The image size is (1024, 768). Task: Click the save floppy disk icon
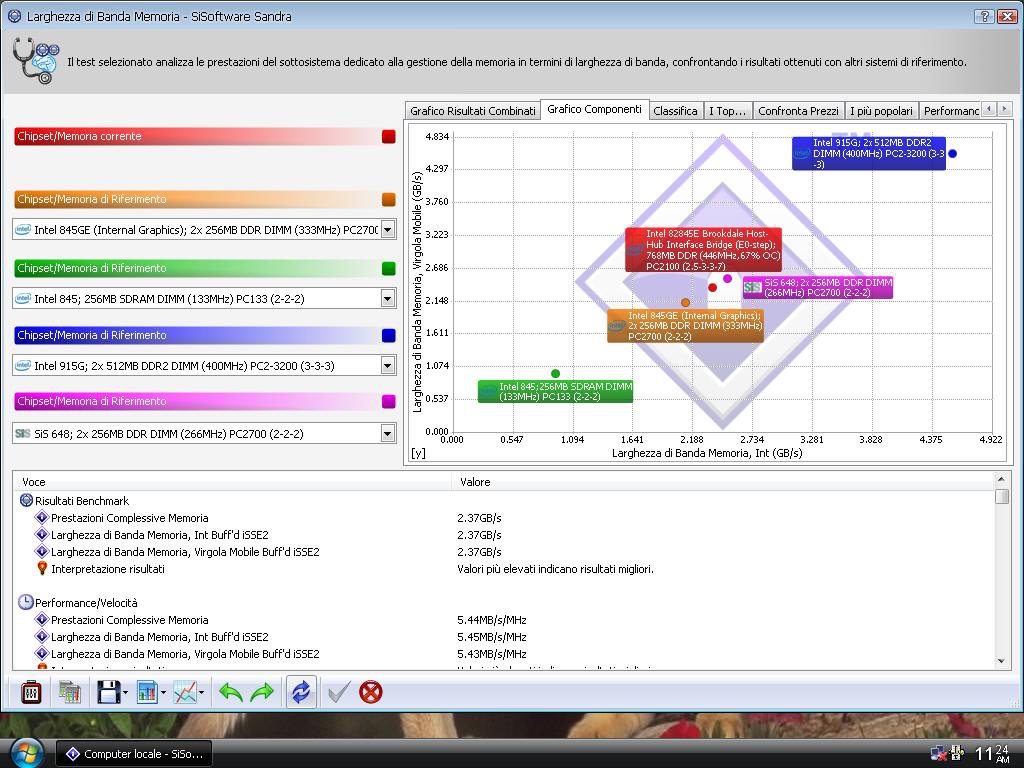click(107, 692)
